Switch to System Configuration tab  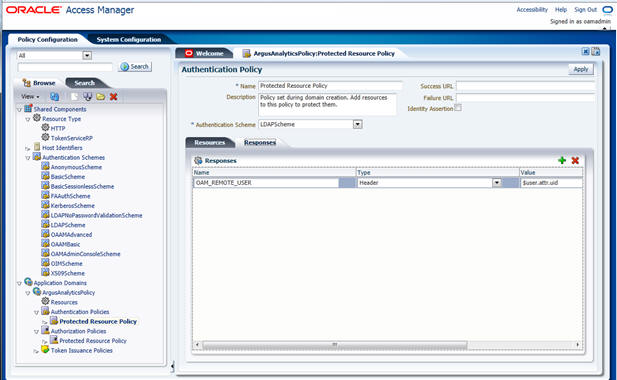129,39
